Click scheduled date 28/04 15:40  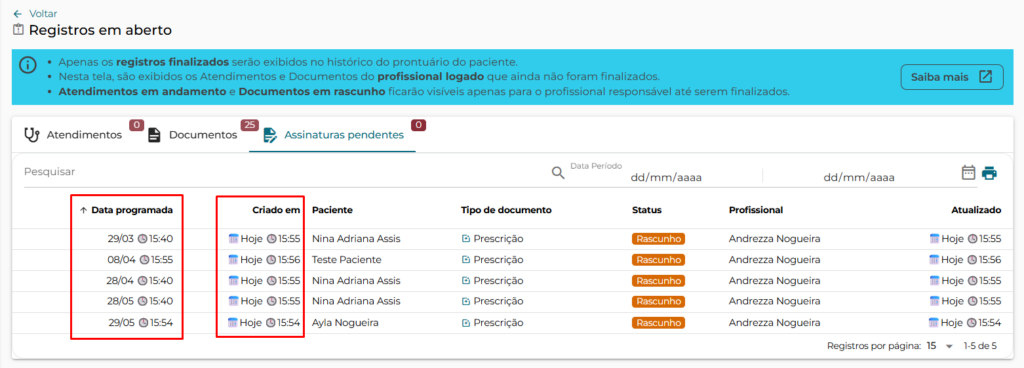click(140, 281)
